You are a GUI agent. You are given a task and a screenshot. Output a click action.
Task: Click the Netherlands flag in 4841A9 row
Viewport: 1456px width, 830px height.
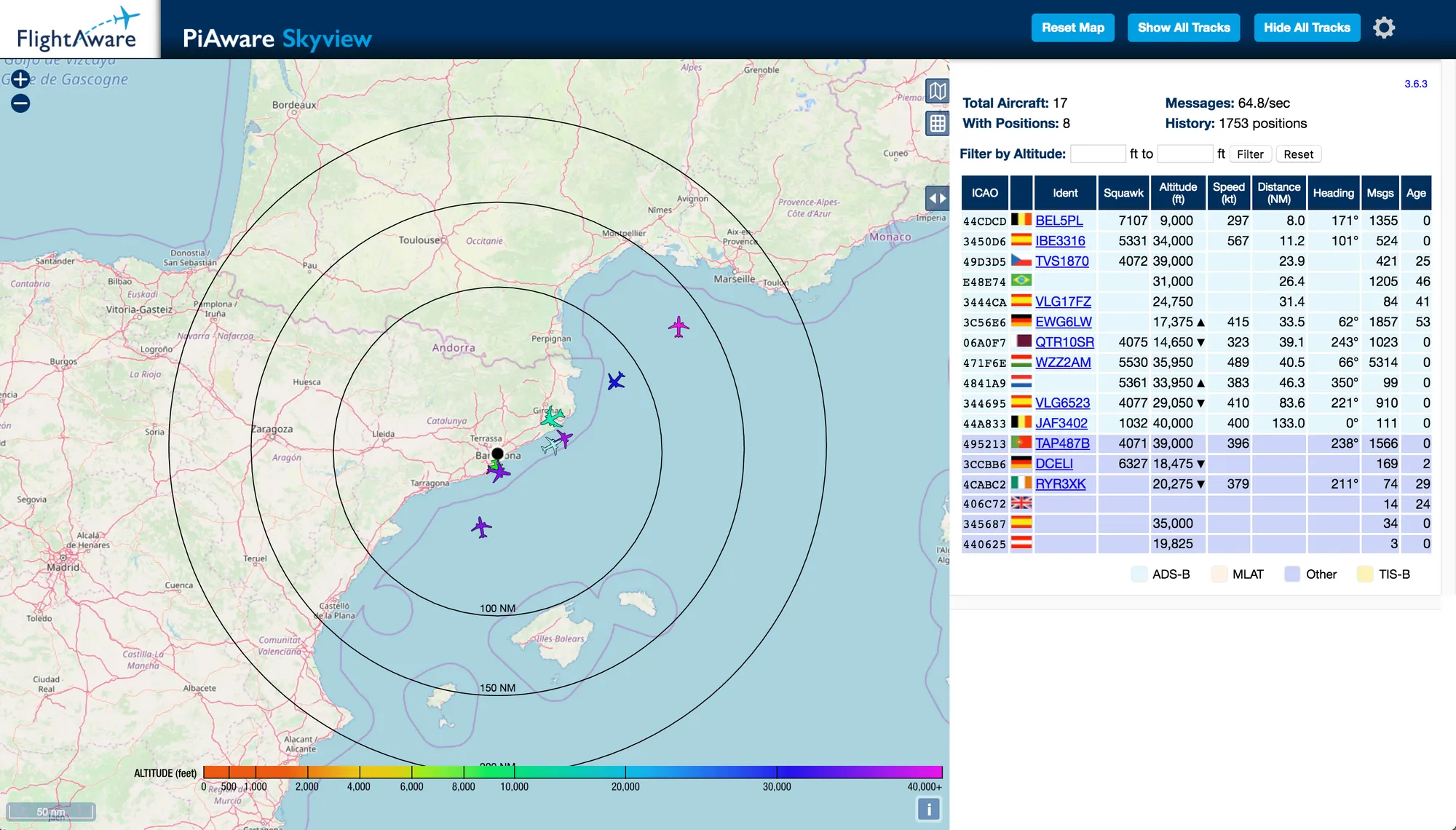1021,382
